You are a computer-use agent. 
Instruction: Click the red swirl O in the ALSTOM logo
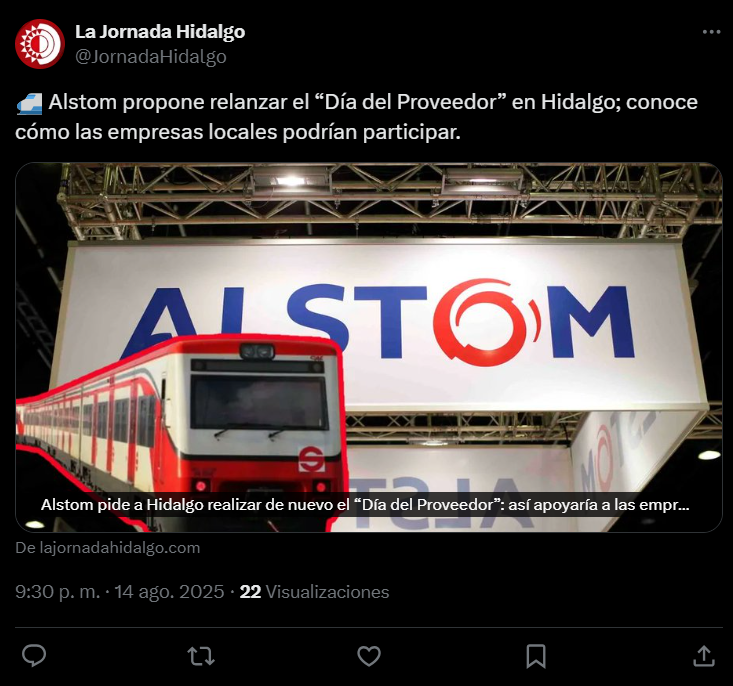coord(487,323)
